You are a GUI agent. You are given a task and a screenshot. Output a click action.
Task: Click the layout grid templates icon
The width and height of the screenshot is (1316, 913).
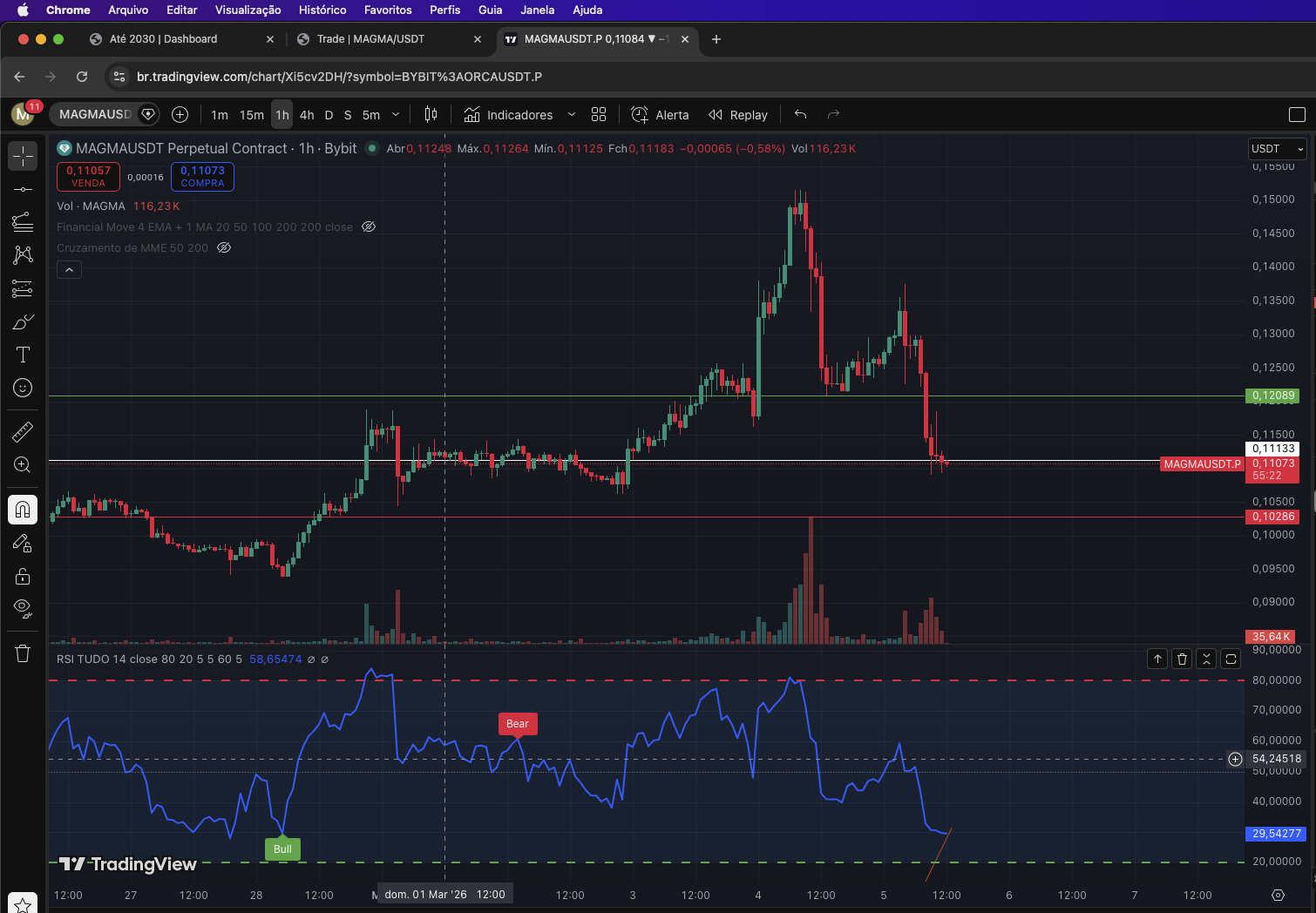599,115
